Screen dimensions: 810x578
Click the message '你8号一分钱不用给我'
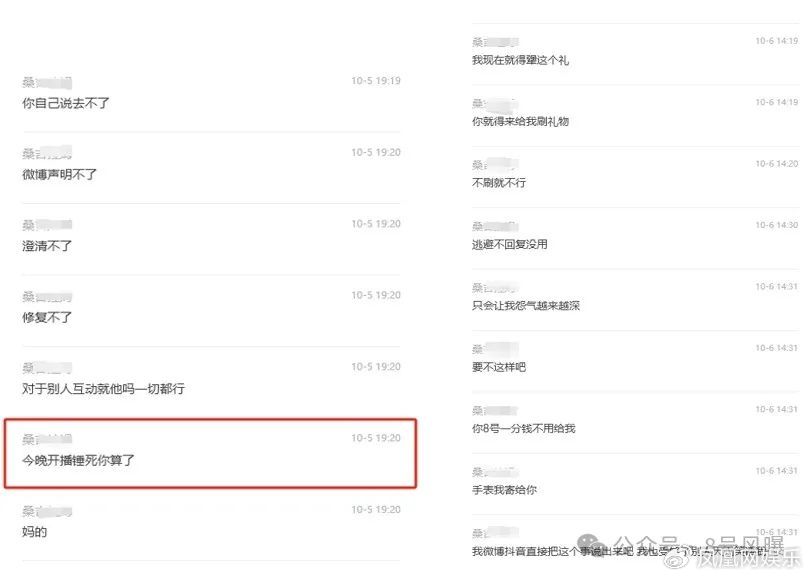[x=523, y=428]
